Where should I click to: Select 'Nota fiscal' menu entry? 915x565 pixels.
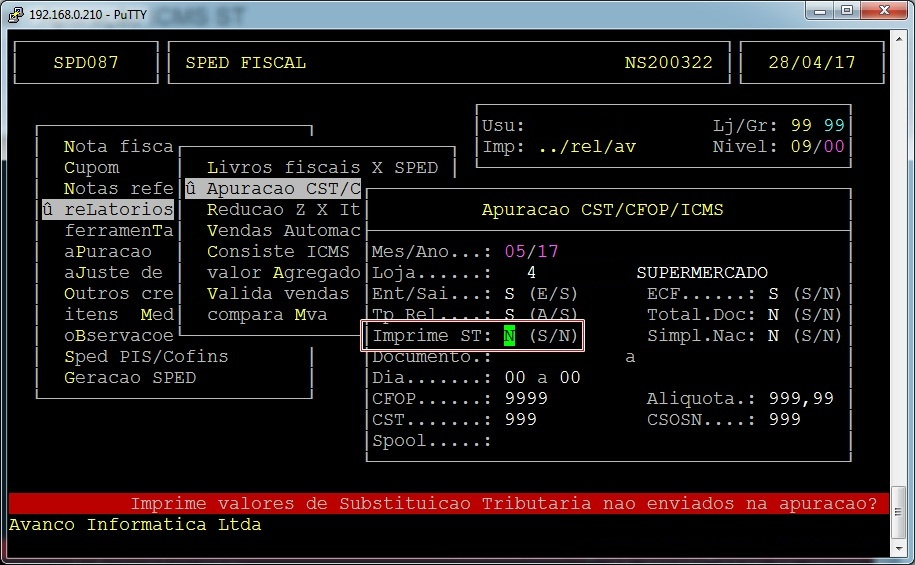118,147
